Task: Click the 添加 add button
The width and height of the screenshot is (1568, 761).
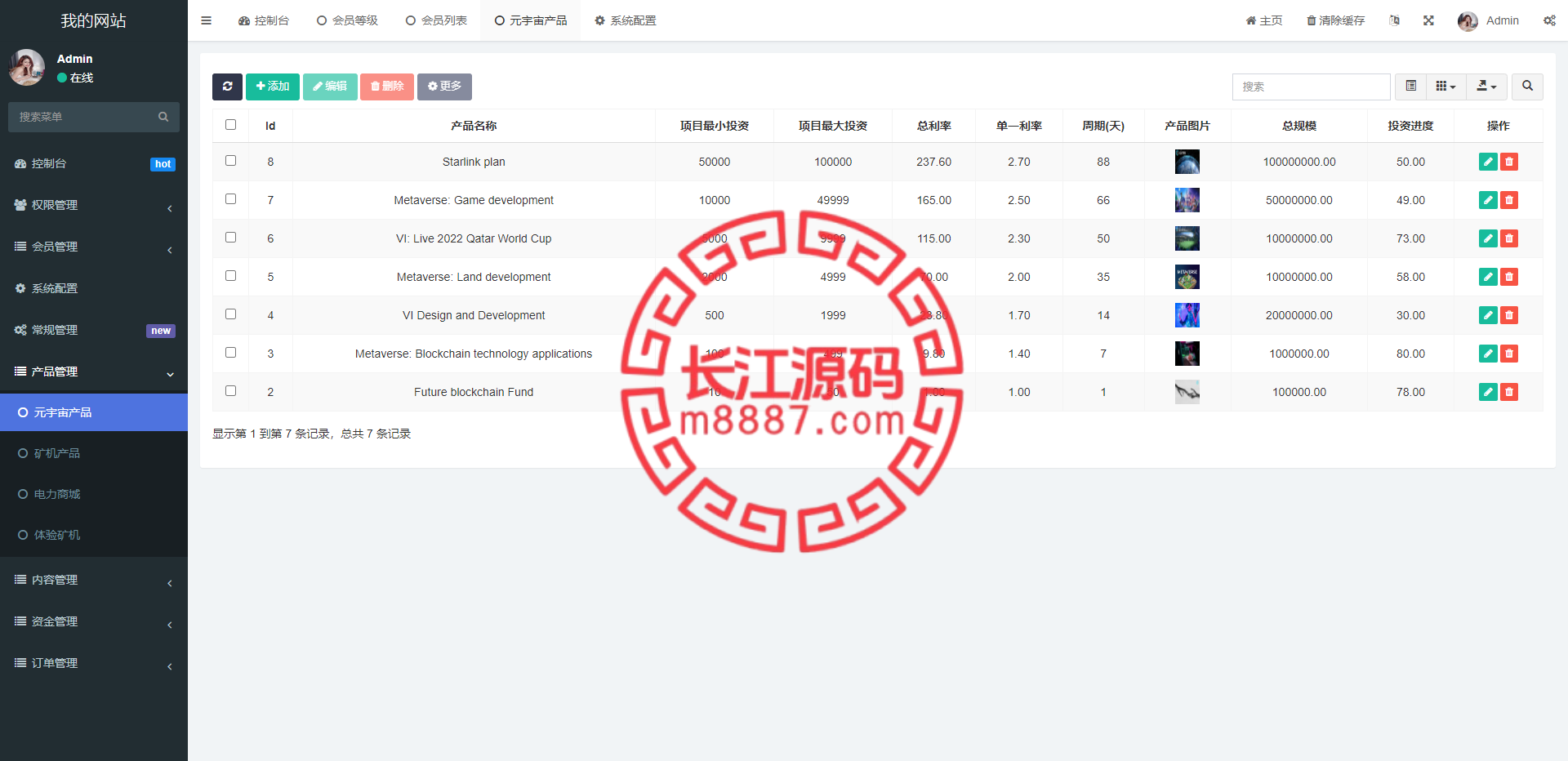Action: click(273, 87)
